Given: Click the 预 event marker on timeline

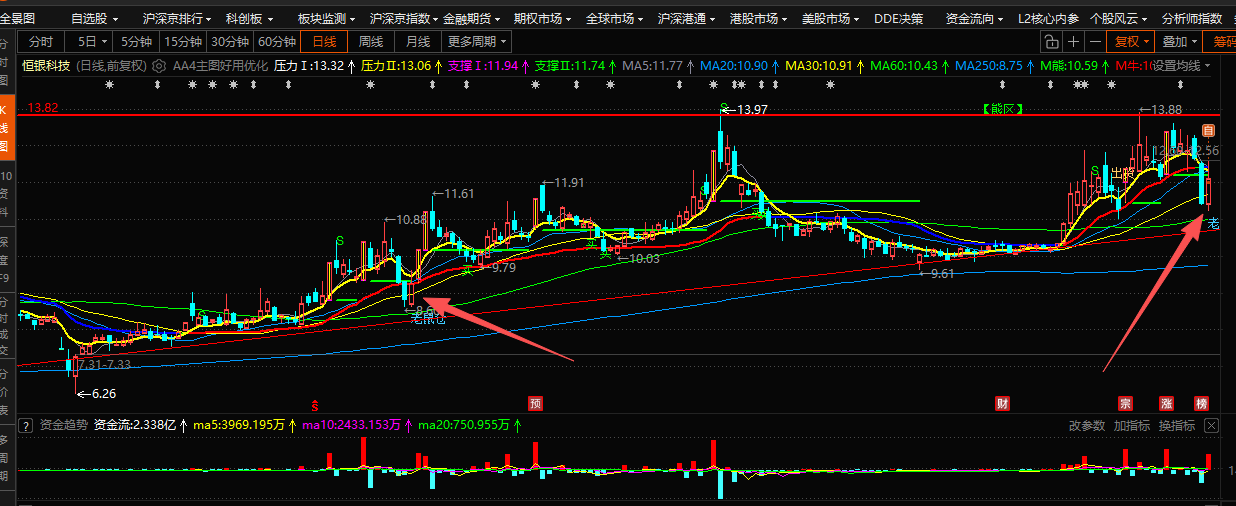Looking at the screenshot, I should tap(535, 404).
